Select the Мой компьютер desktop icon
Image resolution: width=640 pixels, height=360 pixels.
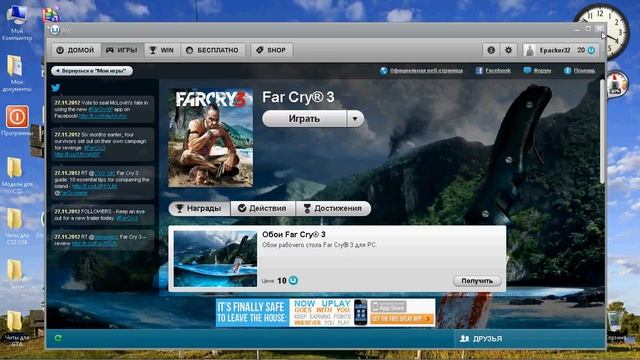[17, 22]
